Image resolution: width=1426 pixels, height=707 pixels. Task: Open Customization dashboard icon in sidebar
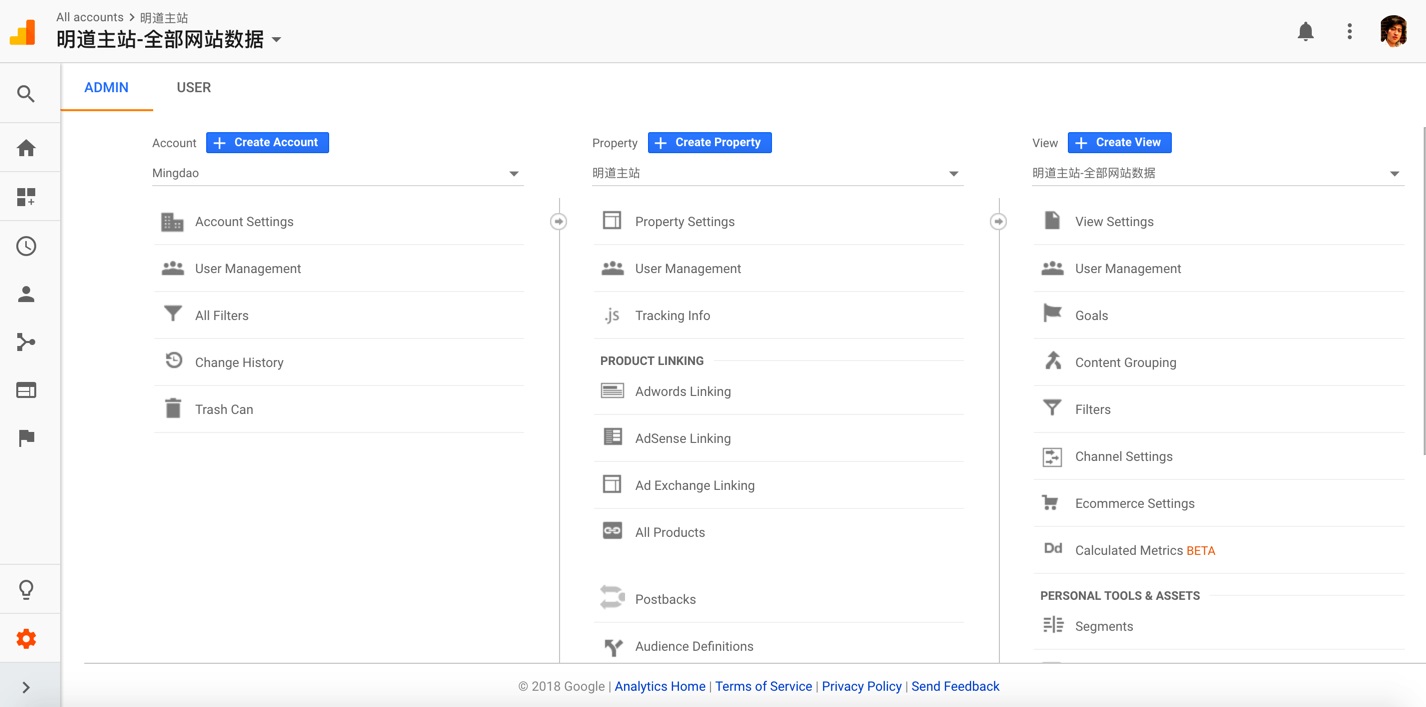(x=26, y=197)
